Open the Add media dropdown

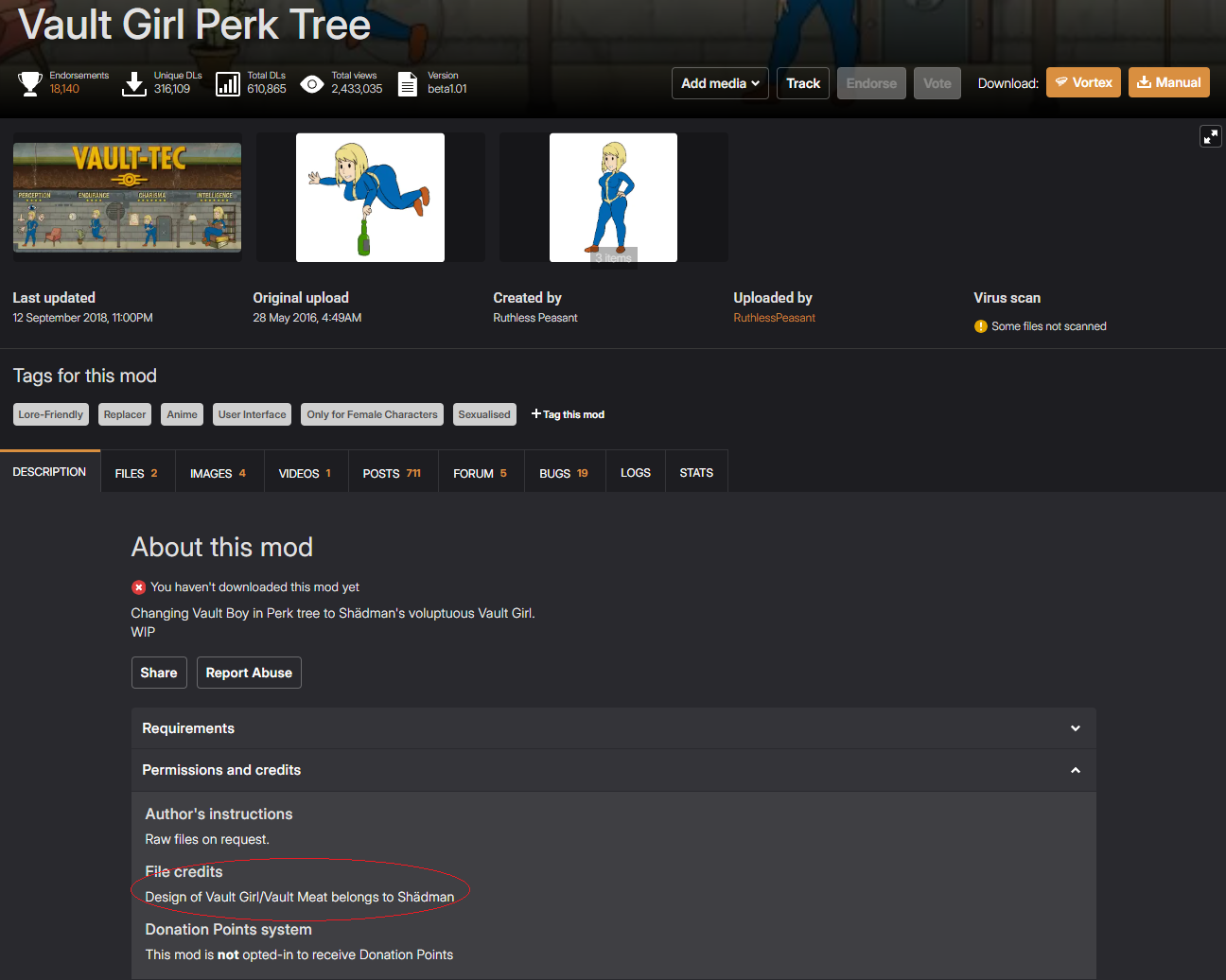720,83
